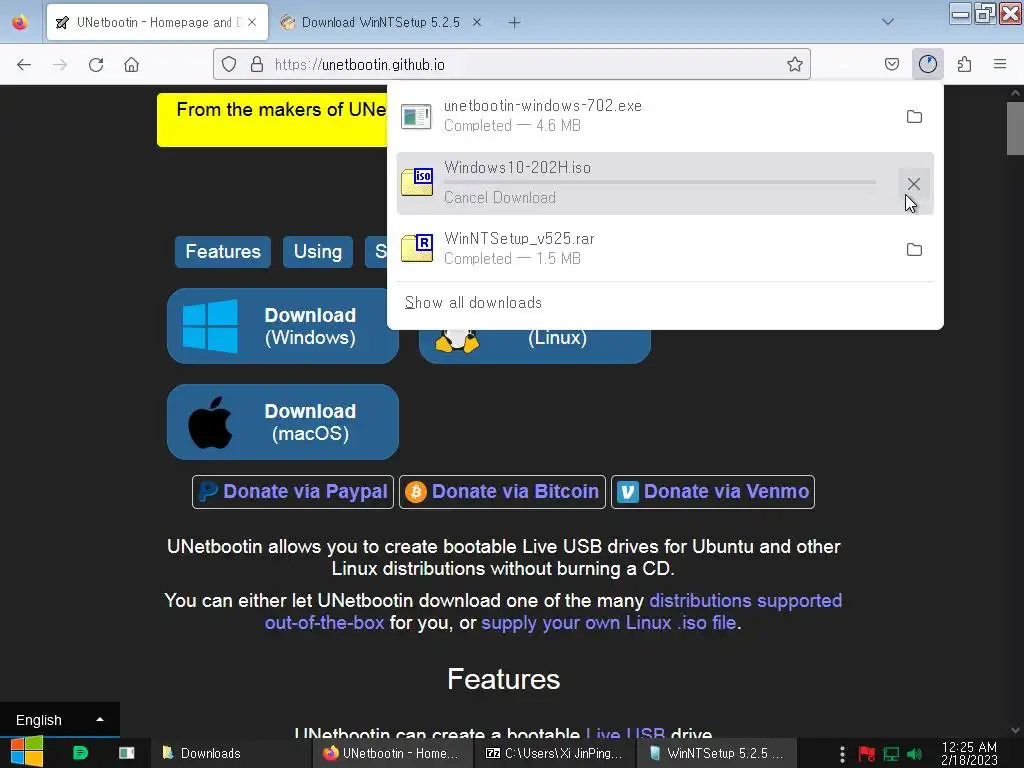
Task: Open the Firefox hamburger menu
Action: click(x=999, y=64)
